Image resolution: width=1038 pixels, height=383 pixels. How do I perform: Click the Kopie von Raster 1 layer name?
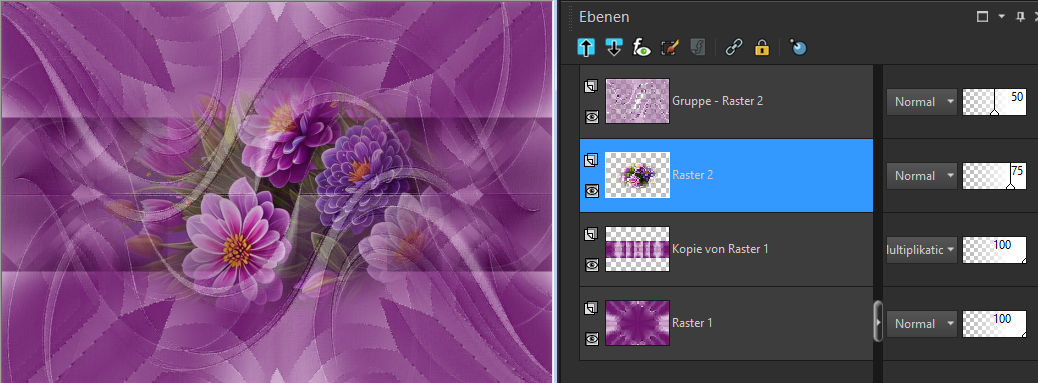[x=720, y=249]
